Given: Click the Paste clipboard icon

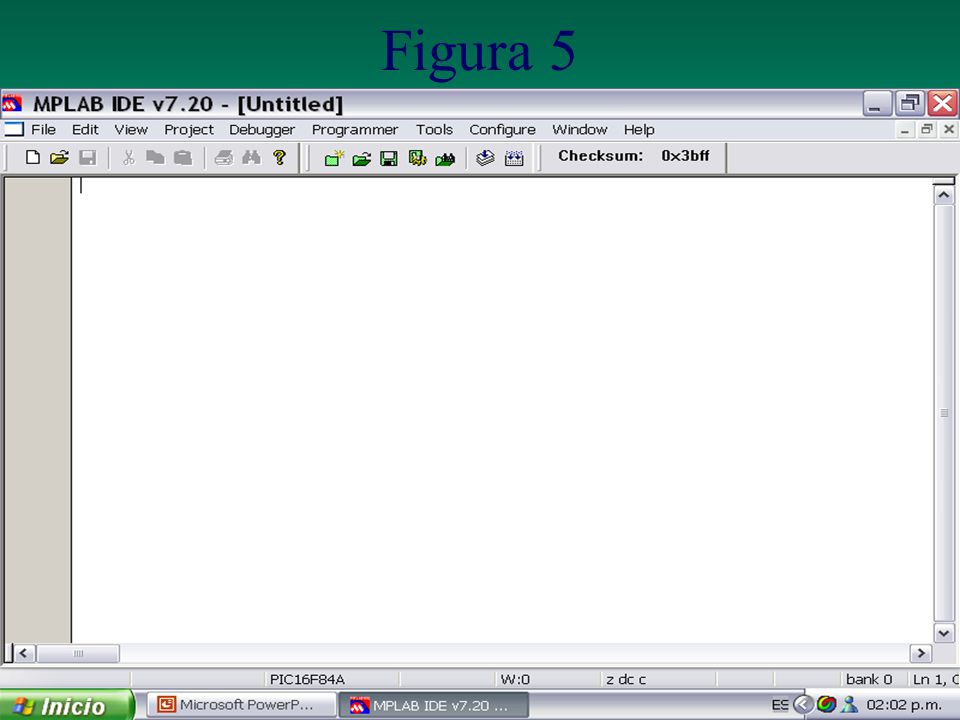Looking at the screenshot, I should (x=182, y=158).
